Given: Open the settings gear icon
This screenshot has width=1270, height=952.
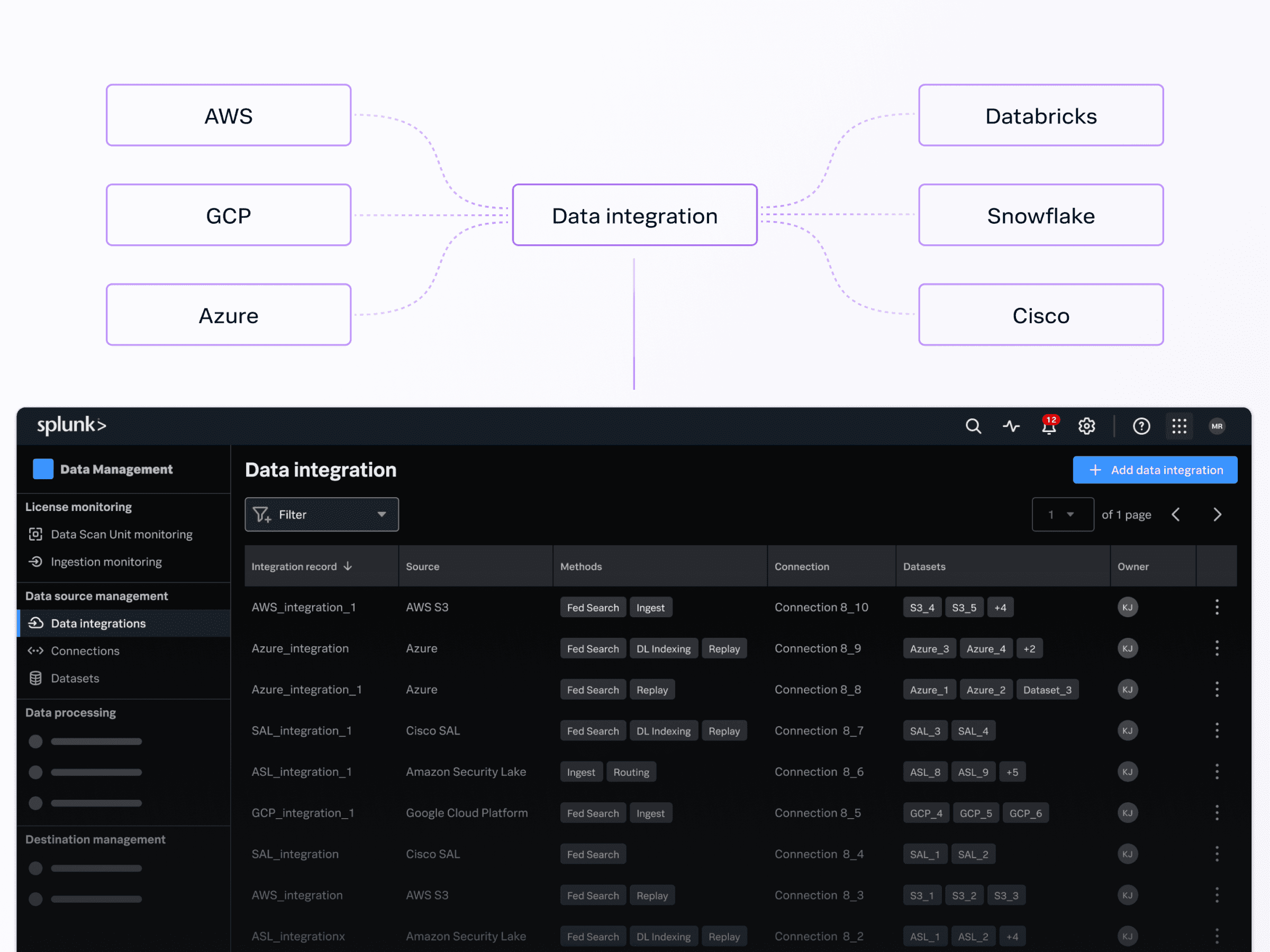Looking at the screenshot, I should pos(1086,426).
